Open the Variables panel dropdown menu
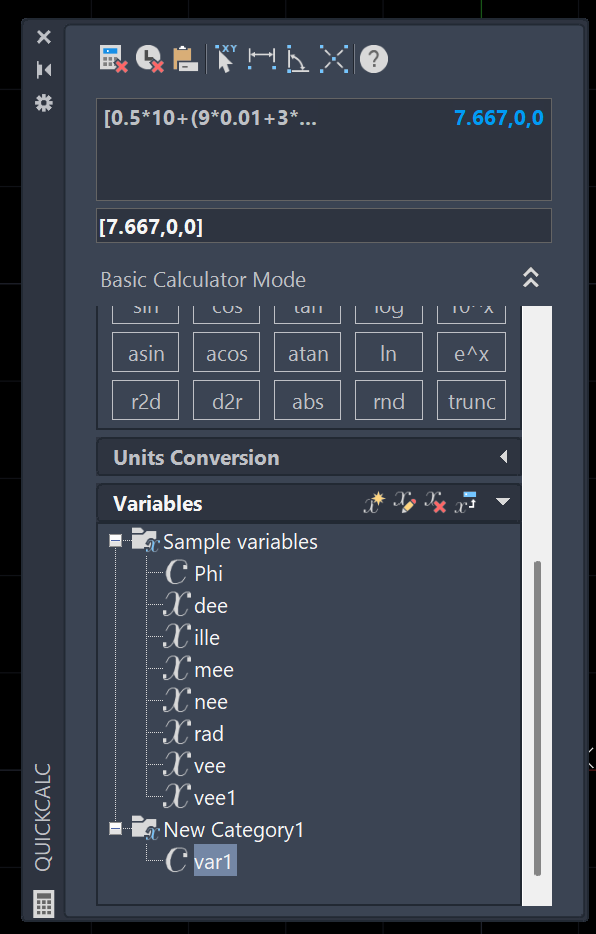 tap(503, 502)
